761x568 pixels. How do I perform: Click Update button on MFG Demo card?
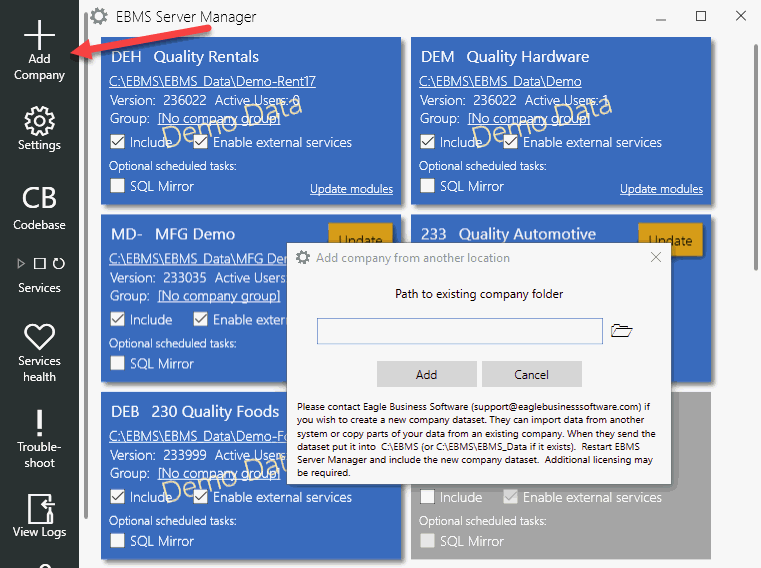coord(360,234)
